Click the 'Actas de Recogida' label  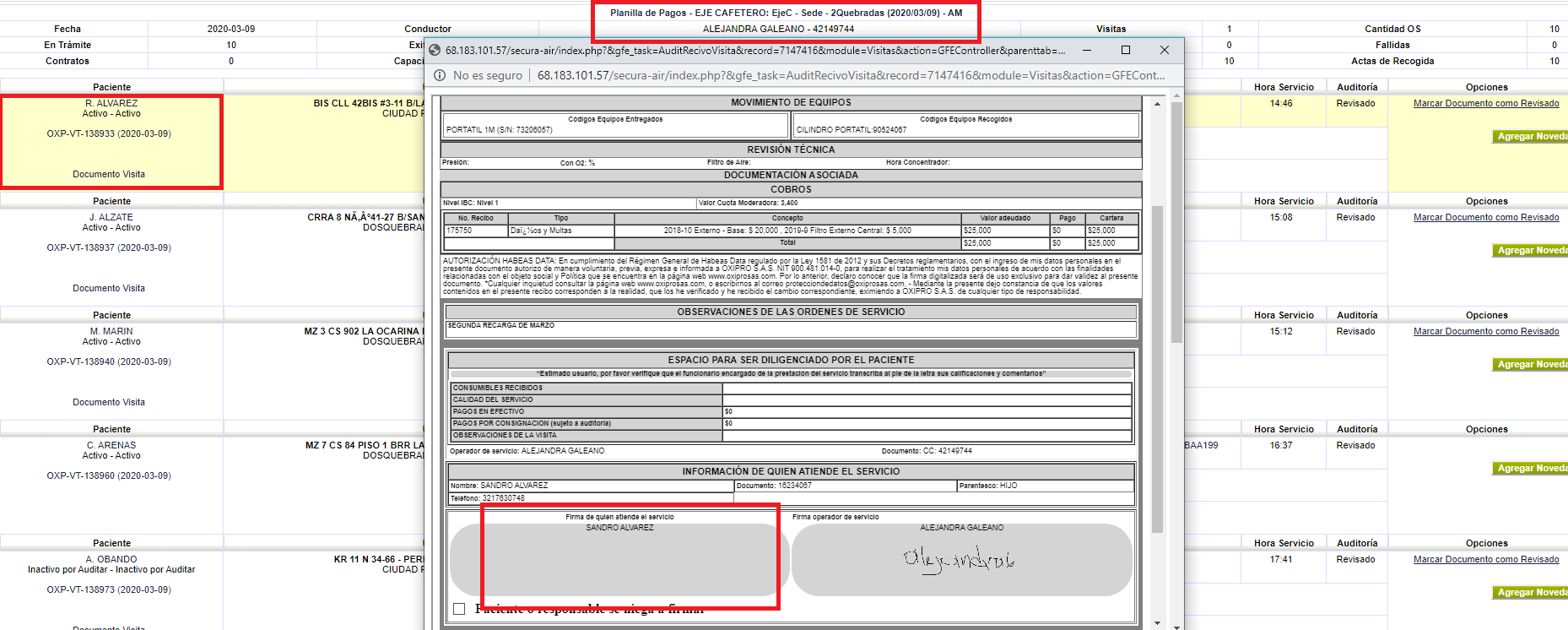point(1392,61)
